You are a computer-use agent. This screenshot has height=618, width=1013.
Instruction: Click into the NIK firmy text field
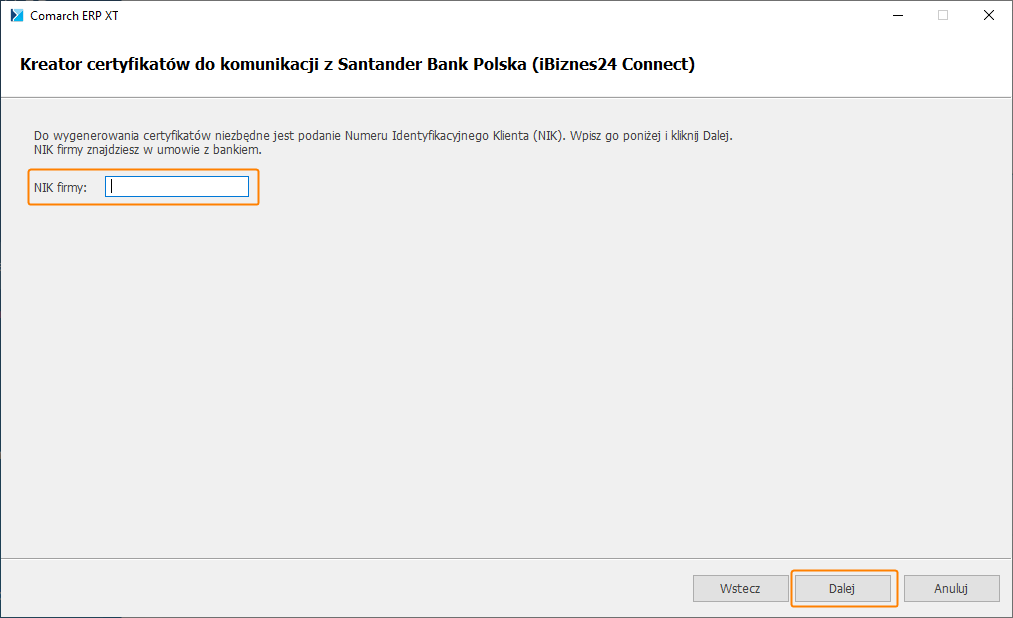click(x=177, y=187)
